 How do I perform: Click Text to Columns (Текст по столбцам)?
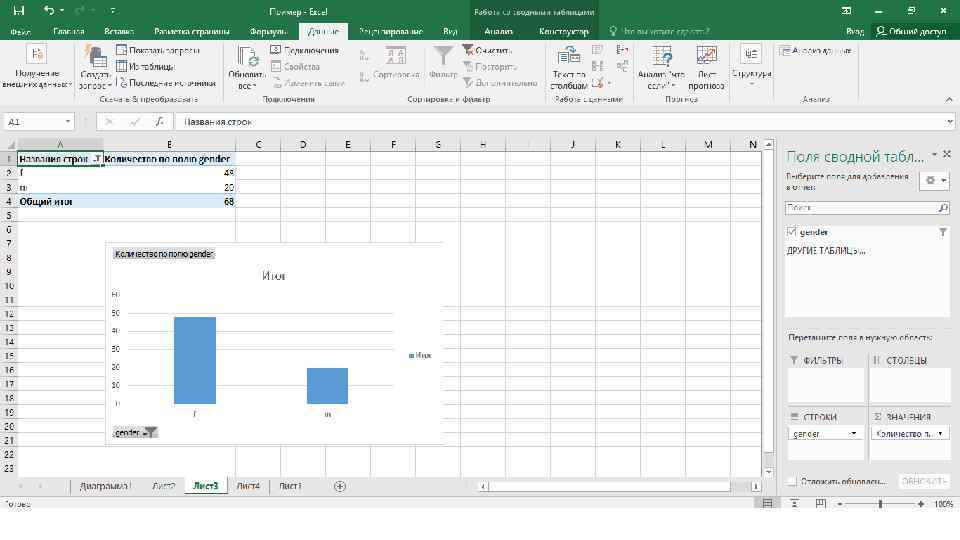click(569, 67)
